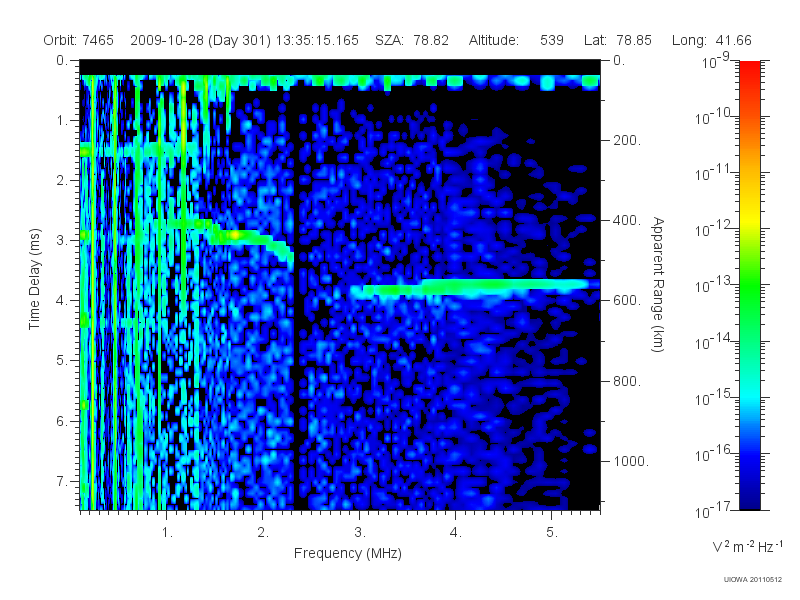Click the '600.' apparent range tick label

pos(627,301)
